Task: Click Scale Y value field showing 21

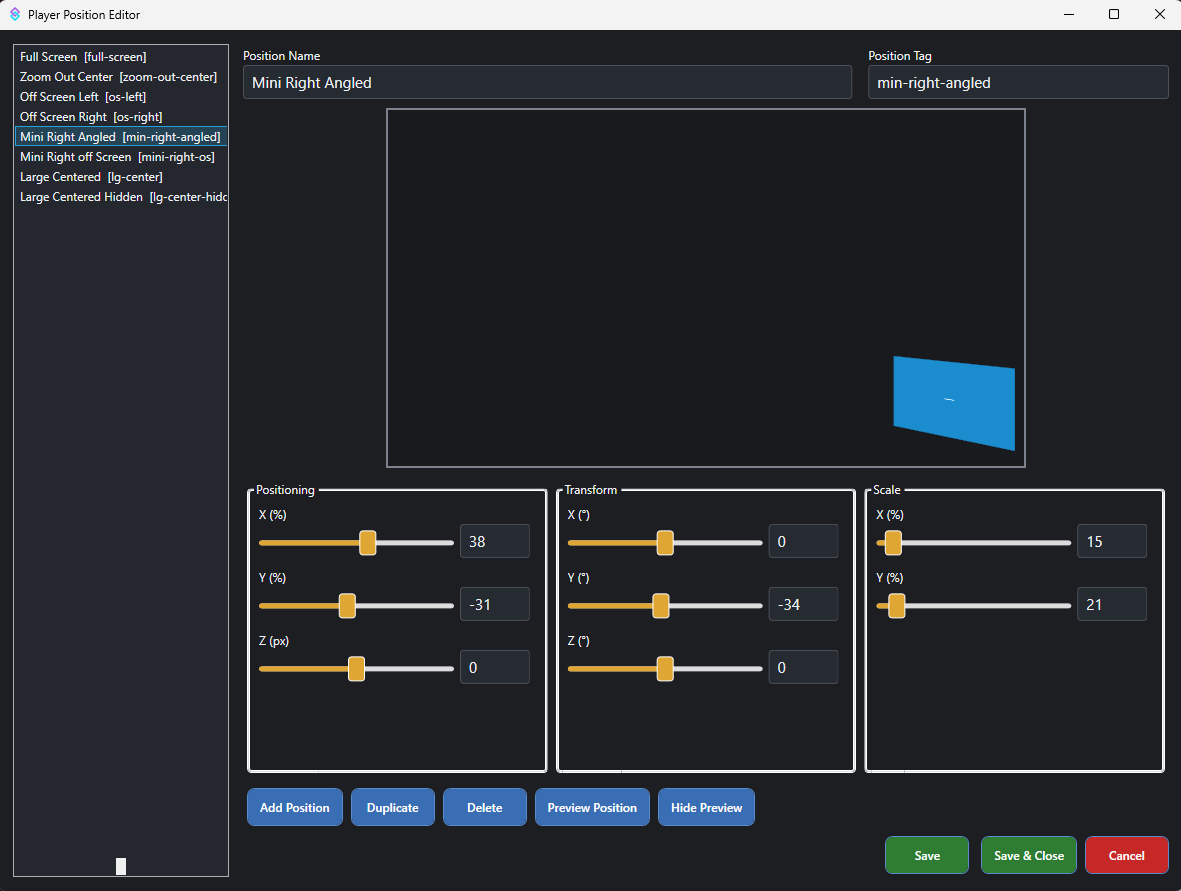Action: (x=1112, y=604)
